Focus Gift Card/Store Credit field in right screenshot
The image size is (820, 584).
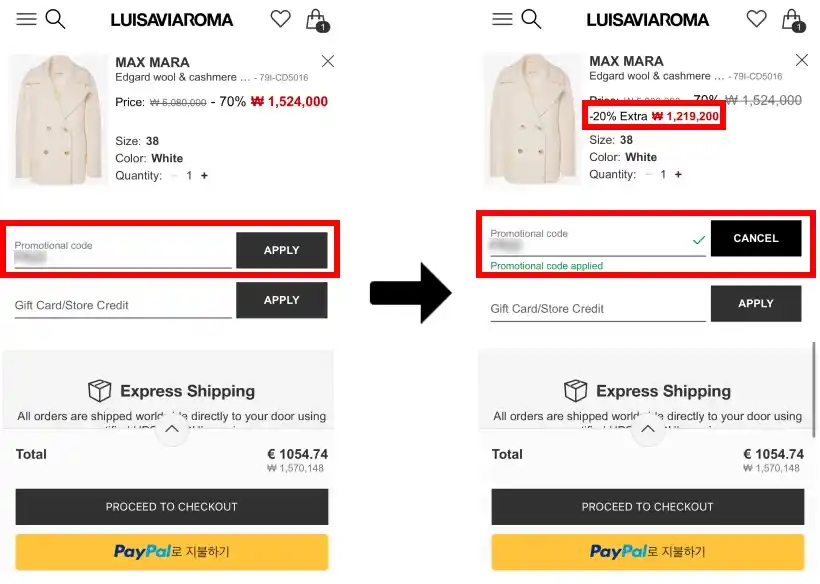pyautogui.click(x=597, y=309)
